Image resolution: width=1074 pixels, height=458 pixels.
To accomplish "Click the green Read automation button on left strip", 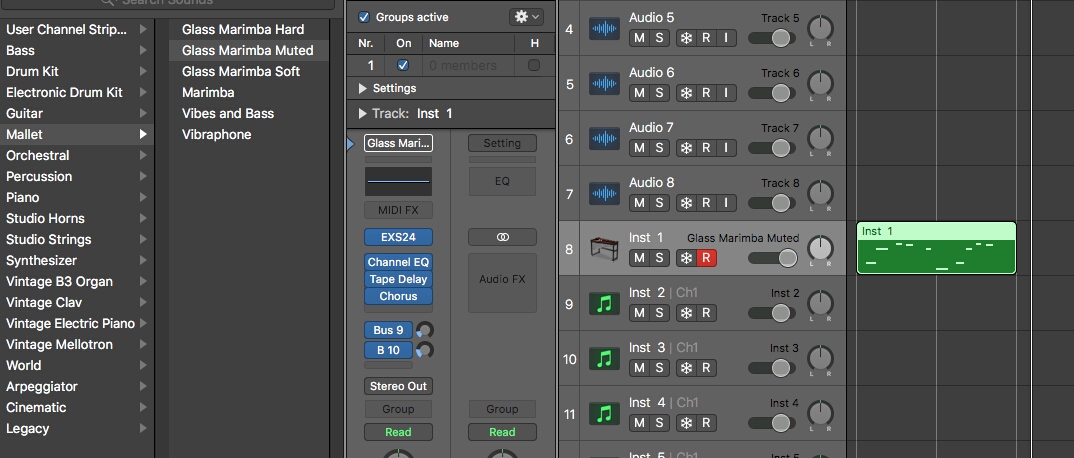I will coord(398,432).
